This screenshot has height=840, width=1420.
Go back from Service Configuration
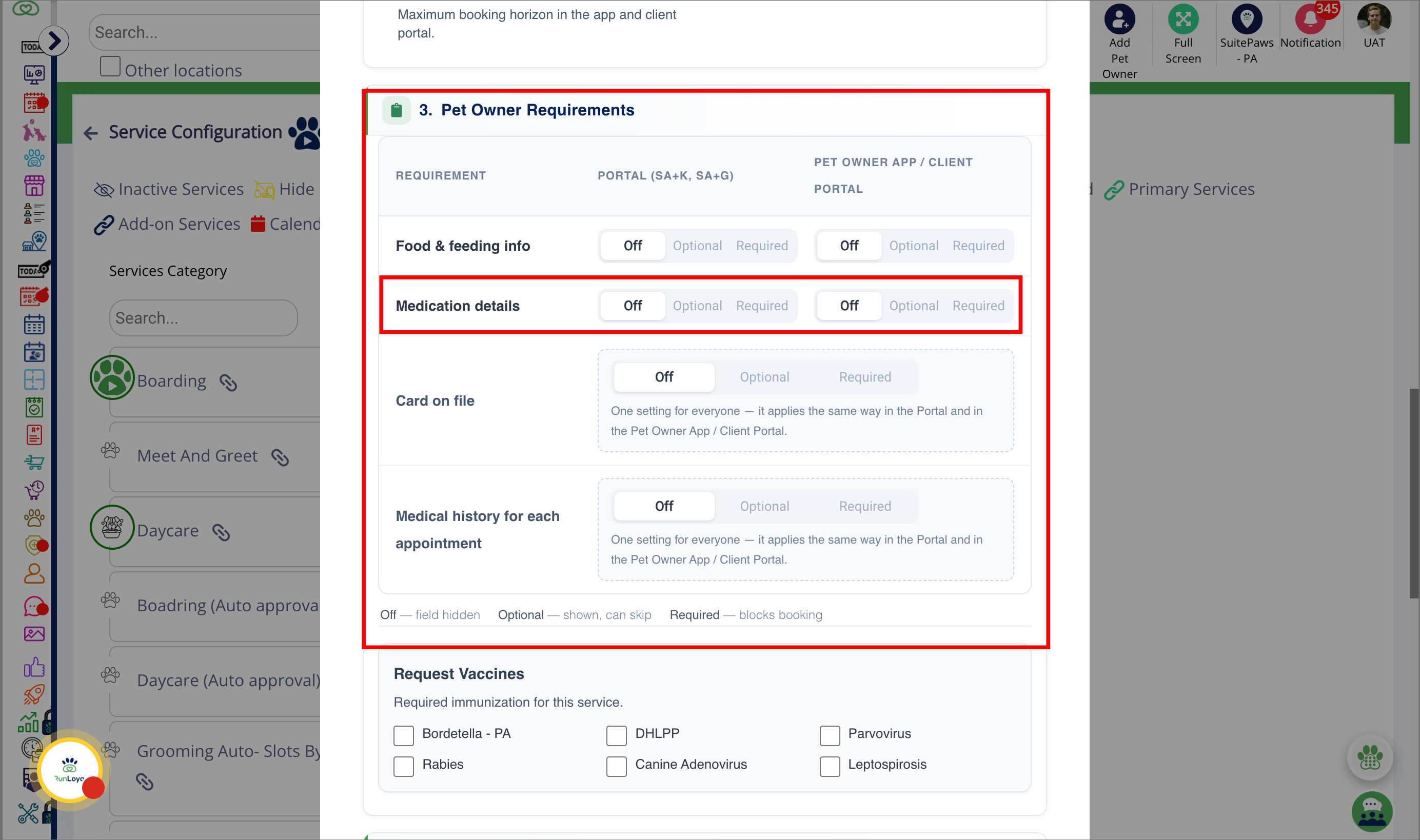91,133
